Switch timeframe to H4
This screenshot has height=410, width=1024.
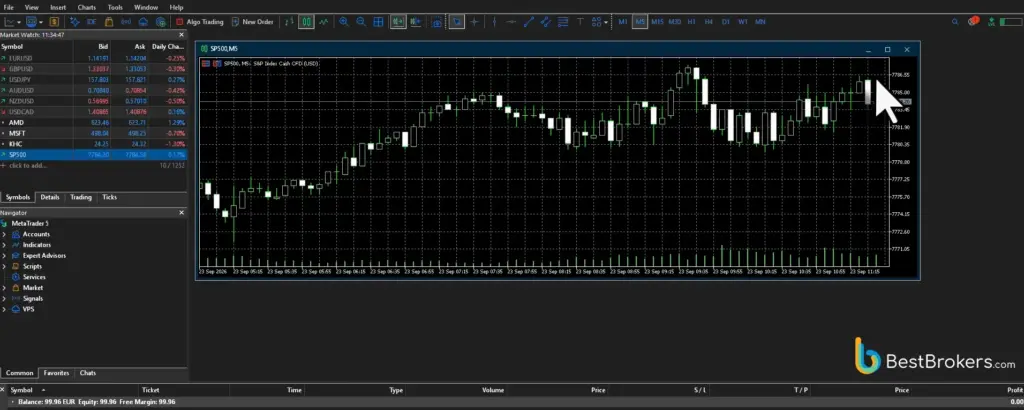[x=709, y=22]
